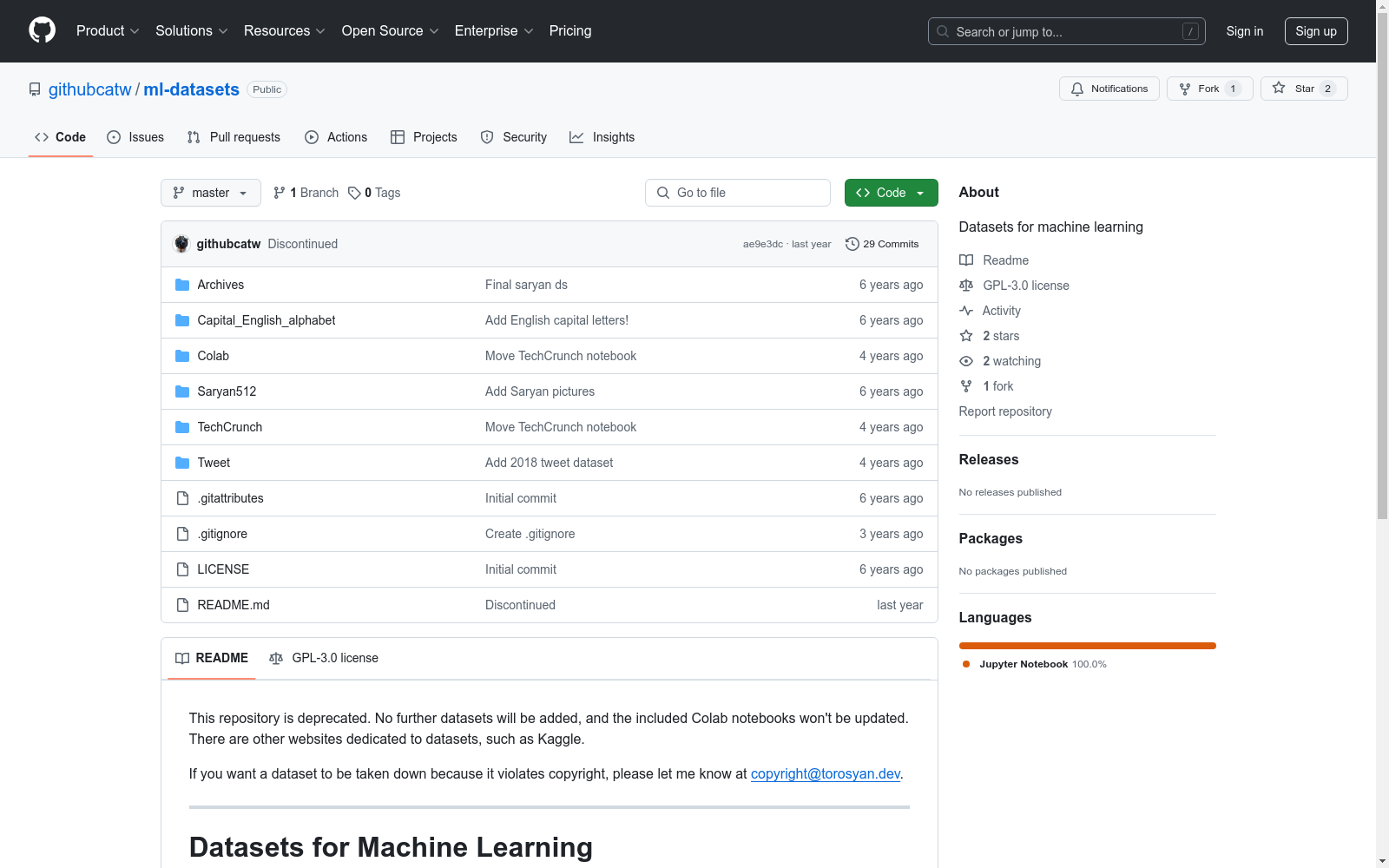The height and width of the screenshot is (868, 1389).
Task: Switch to the Issues tab
Action: pyautogui.click(x=135, y=137)
